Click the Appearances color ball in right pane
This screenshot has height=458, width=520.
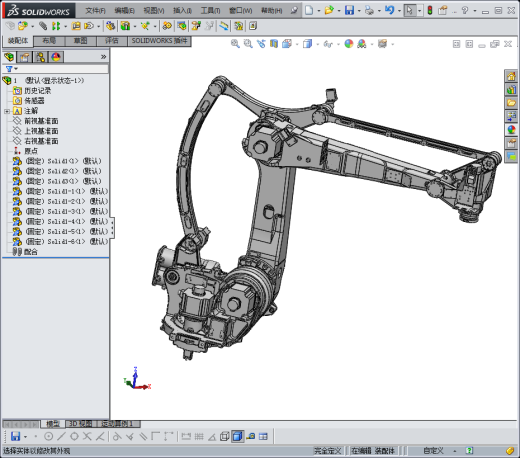point(511,130)
